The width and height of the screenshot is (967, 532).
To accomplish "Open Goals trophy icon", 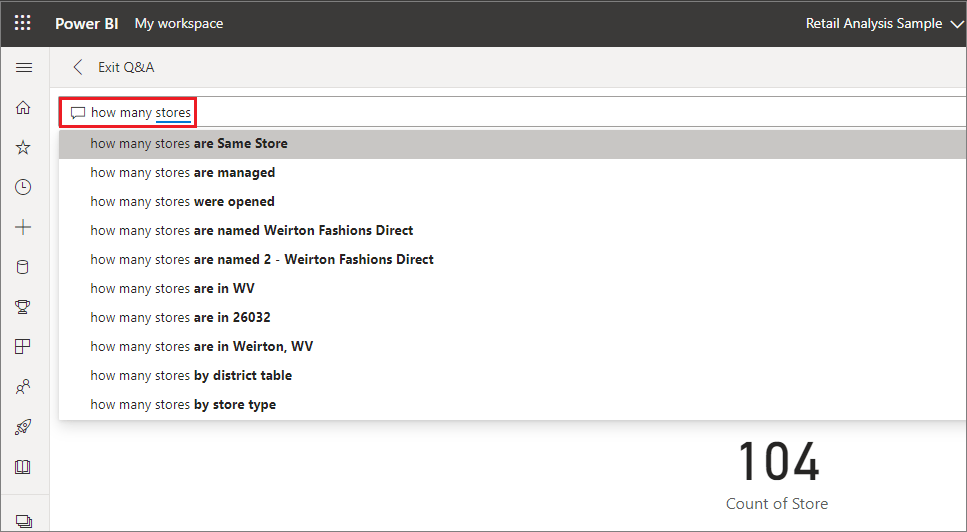I will (23, 307).
